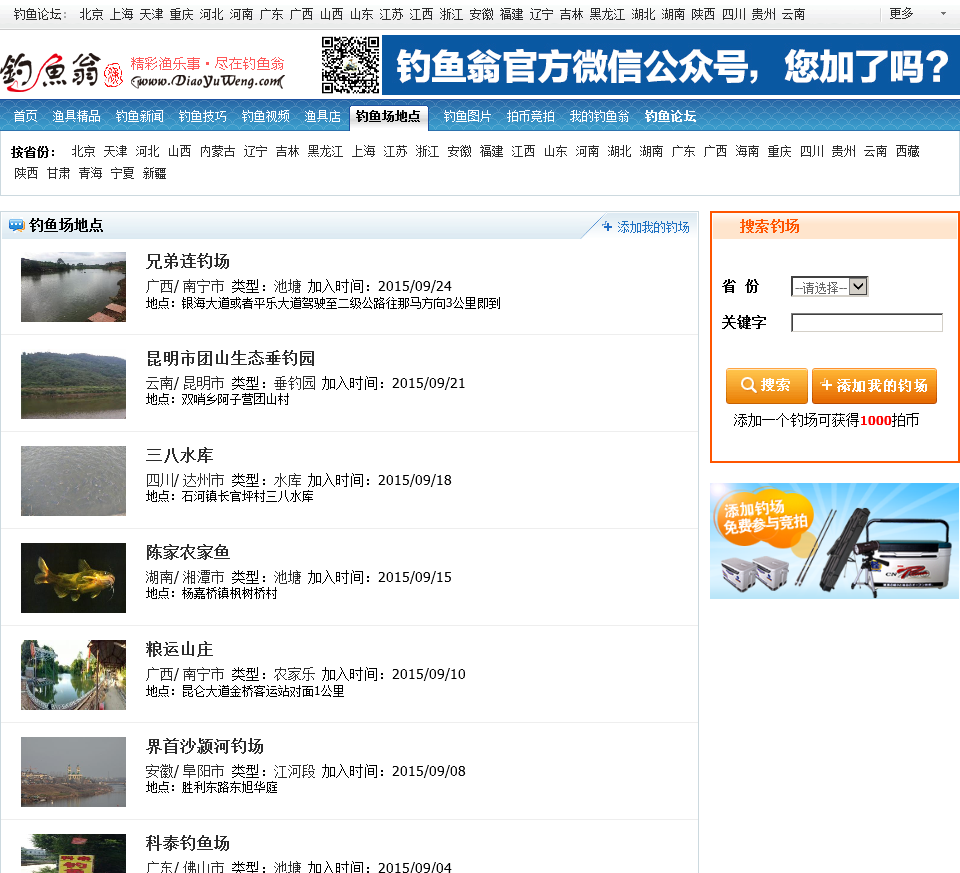The height and width of the screenshot is (873, 960).
Task: Open the 科泰钓鱼场 title link
Action: click(x=187, y=843)
